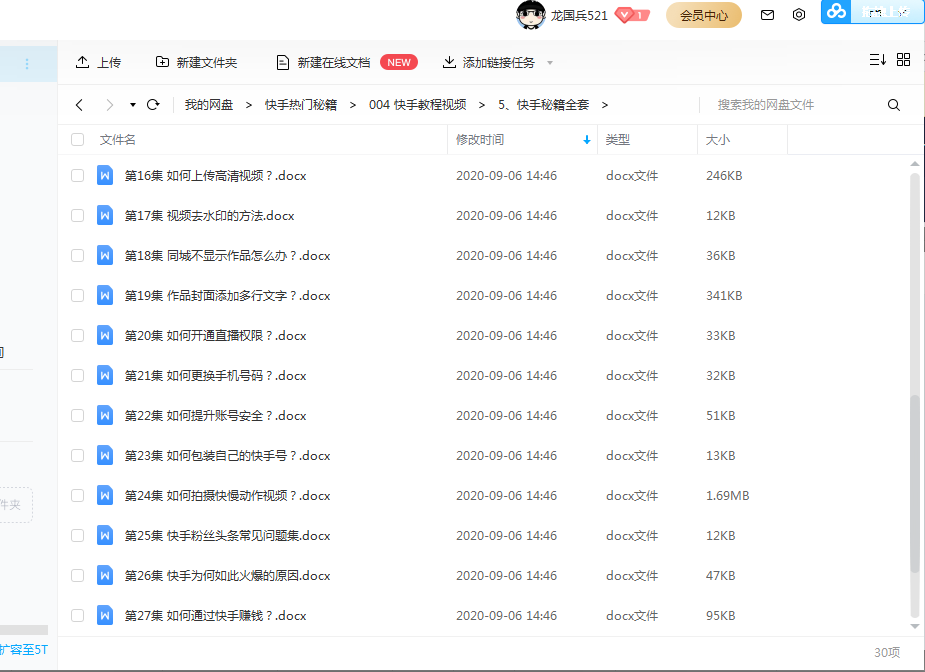Select file name 第25集 快手粉丝头条常见问题集.docx
Screen dimensions: 925x672
227,536
